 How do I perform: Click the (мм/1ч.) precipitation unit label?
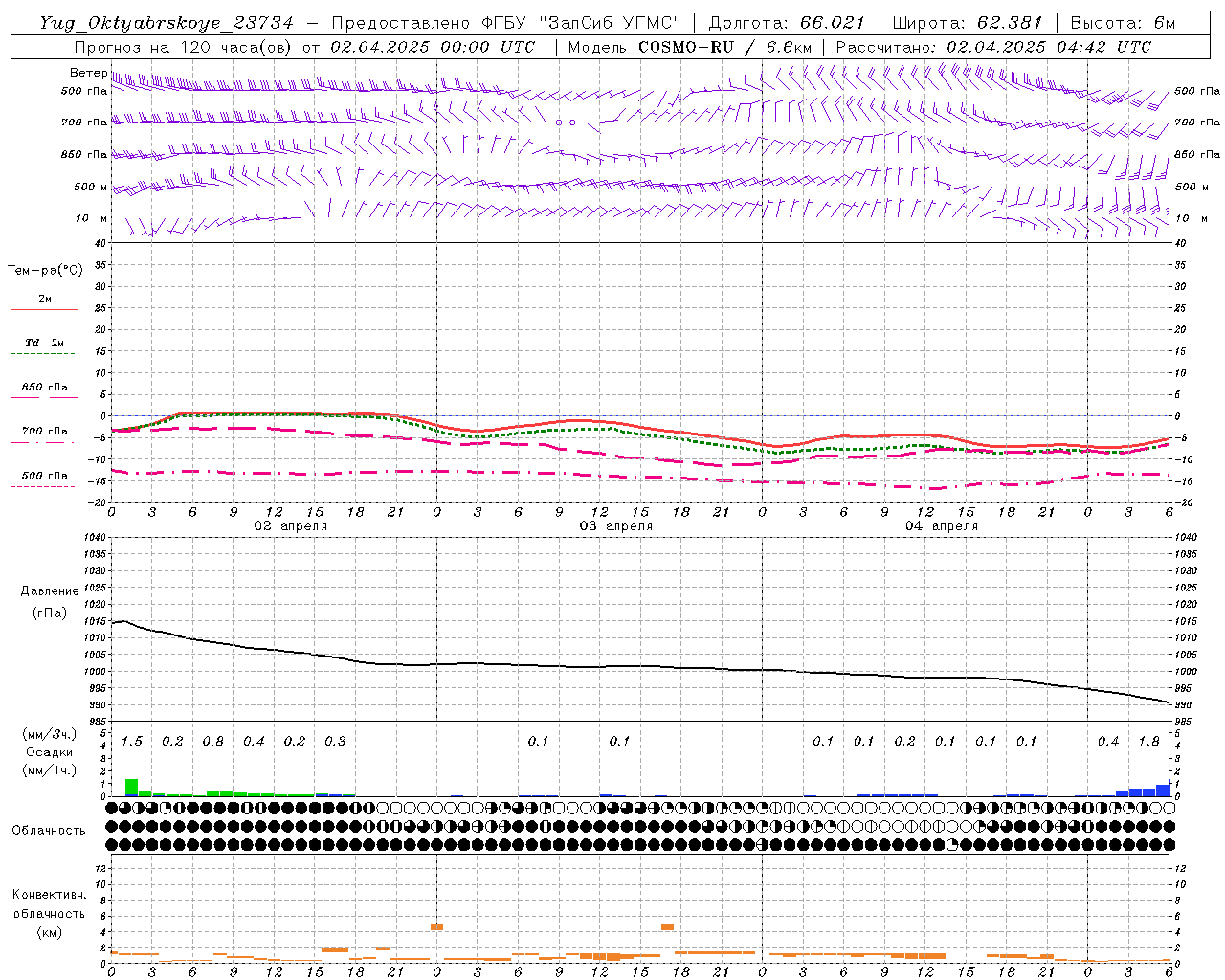pos(48,770)
